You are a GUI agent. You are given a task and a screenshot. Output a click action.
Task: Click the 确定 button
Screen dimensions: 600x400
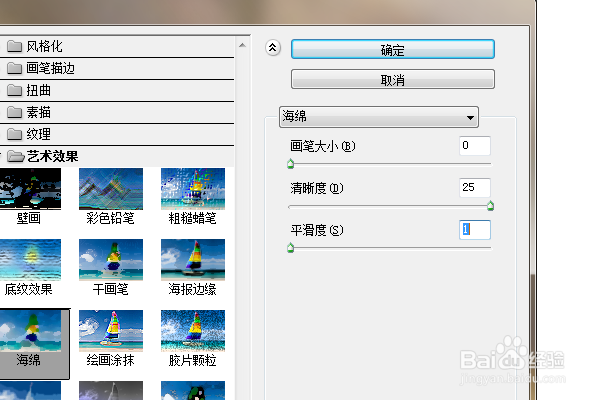tap(393, 49)
